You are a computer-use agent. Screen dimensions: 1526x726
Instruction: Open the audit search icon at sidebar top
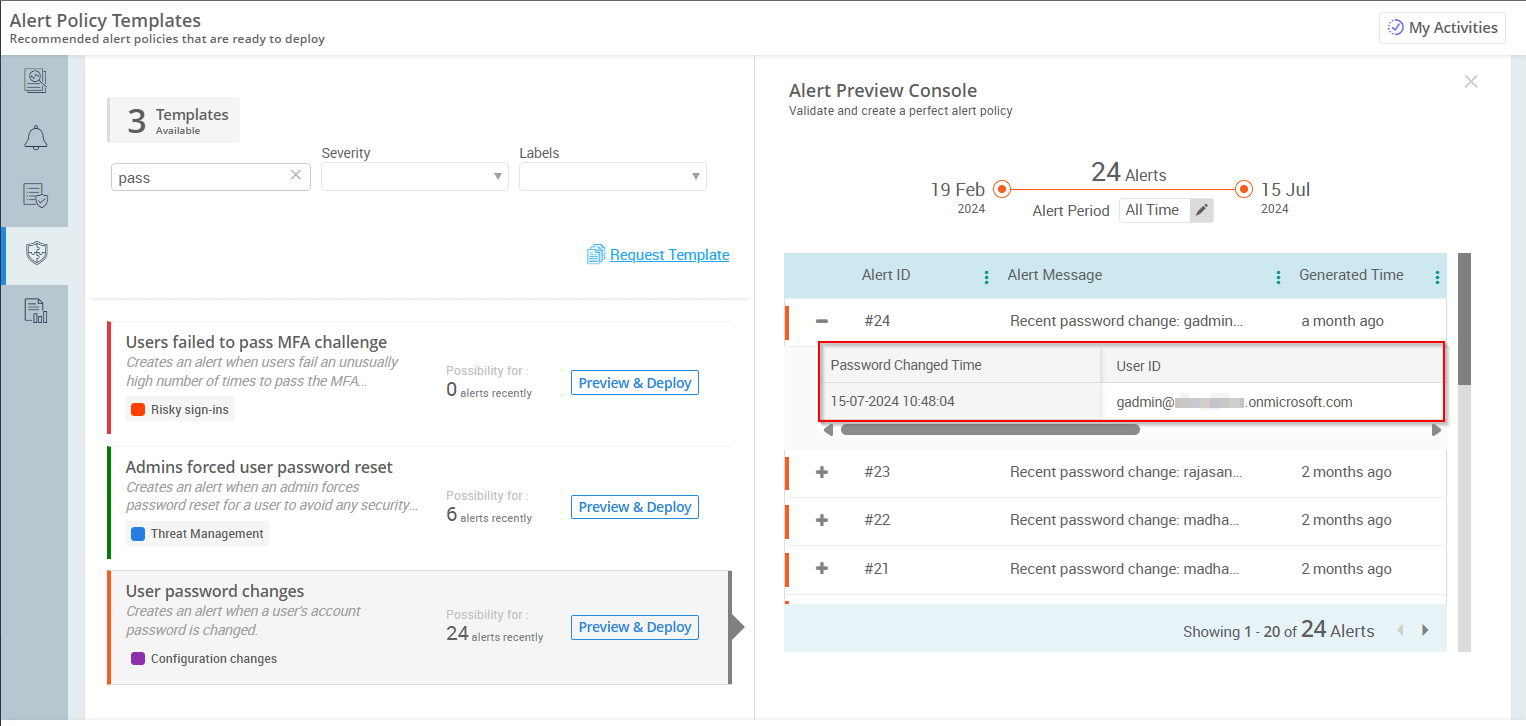tap(34, 80)
